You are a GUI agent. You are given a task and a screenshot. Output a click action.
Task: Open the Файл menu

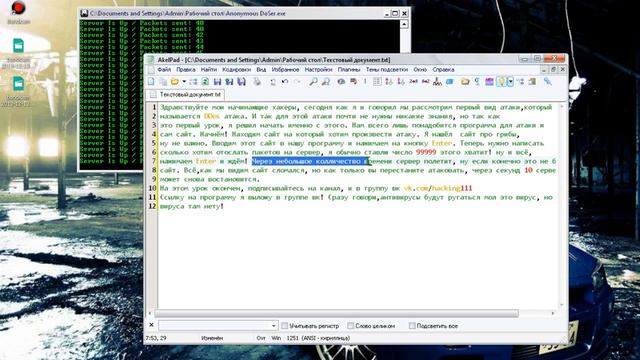point(164,70)
